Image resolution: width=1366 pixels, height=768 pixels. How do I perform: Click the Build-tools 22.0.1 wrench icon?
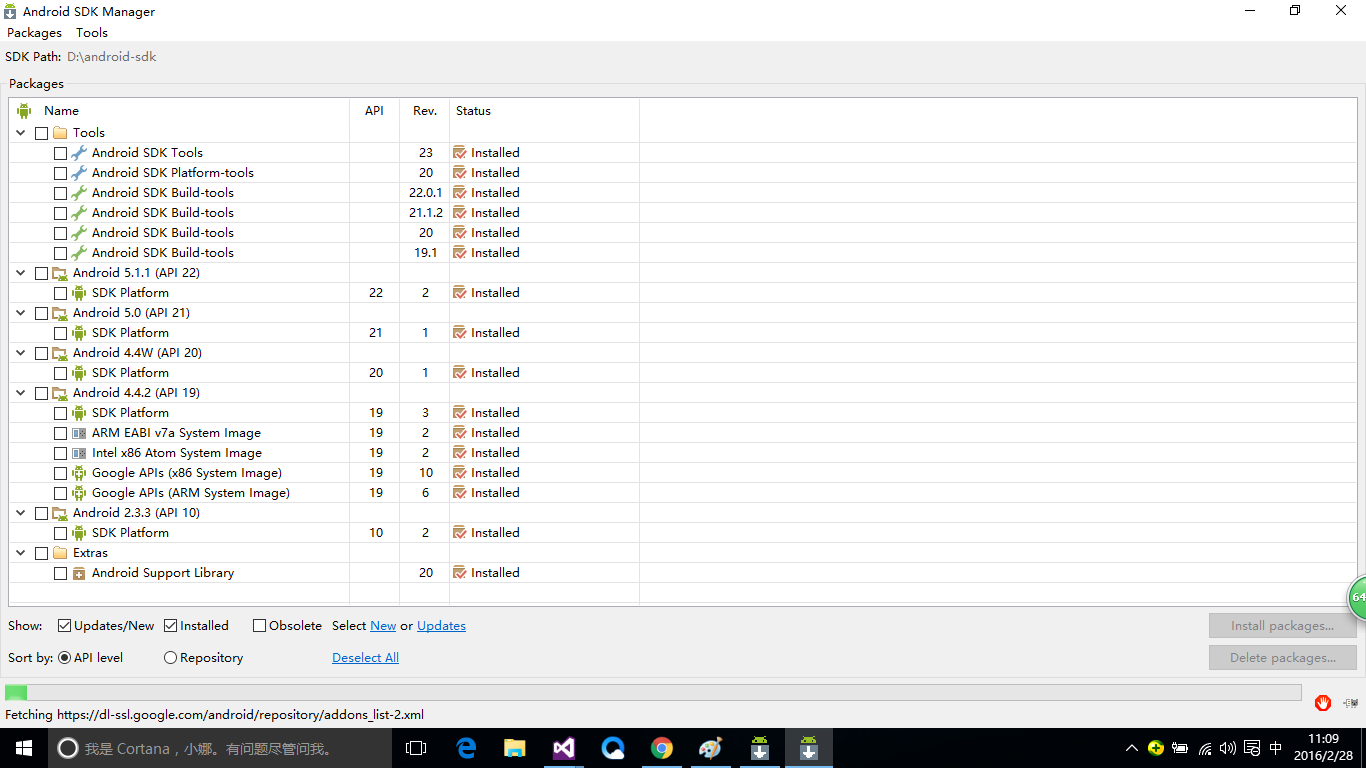pos(79,193)
